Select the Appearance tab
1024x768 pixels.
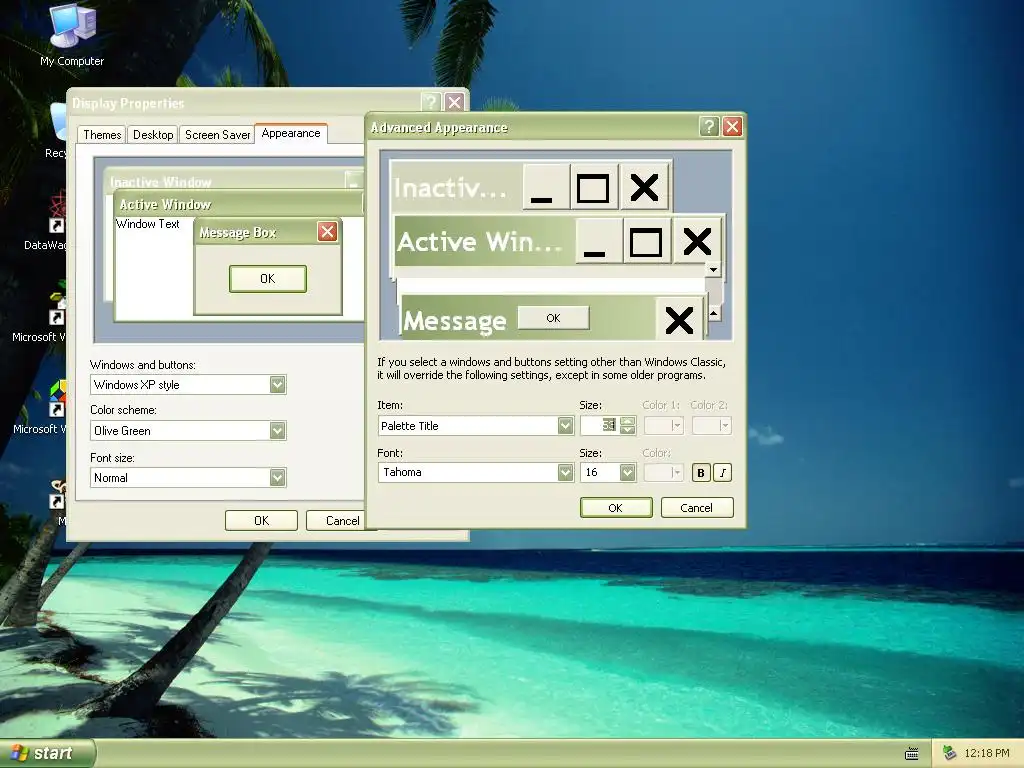click(291, 133)
